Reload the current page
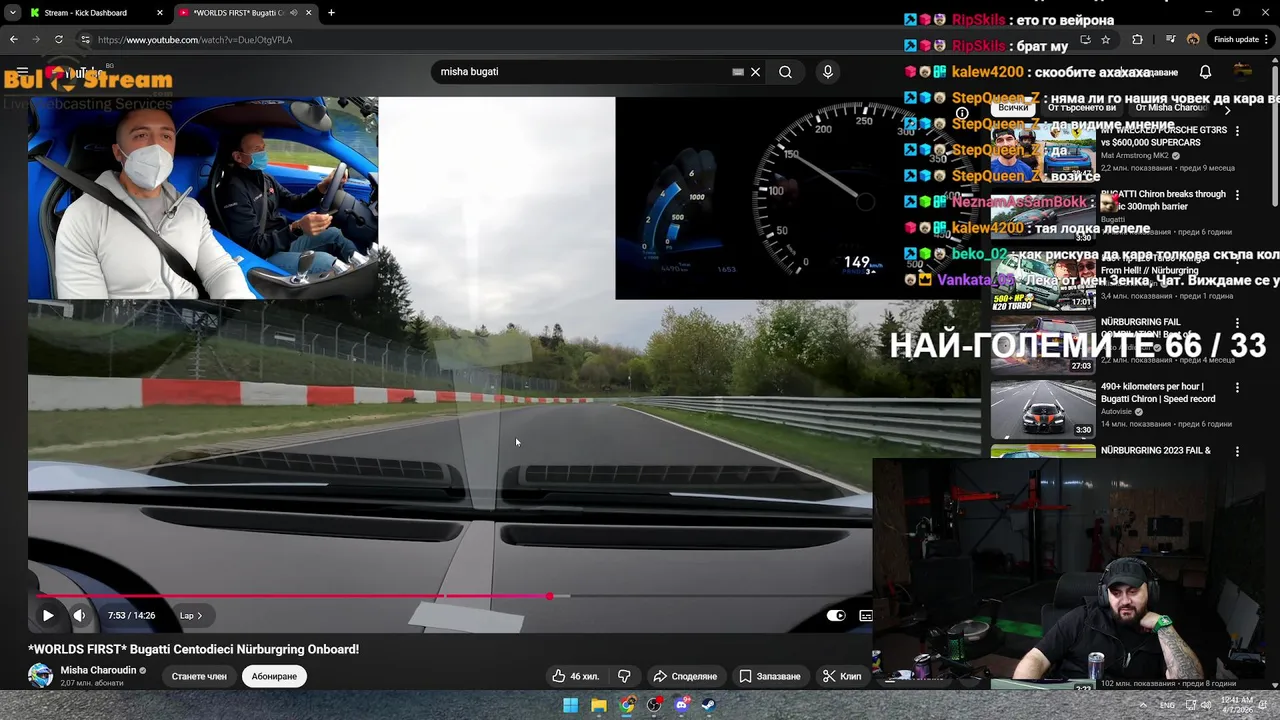The image size is (1280, 720). click(59, 40)
